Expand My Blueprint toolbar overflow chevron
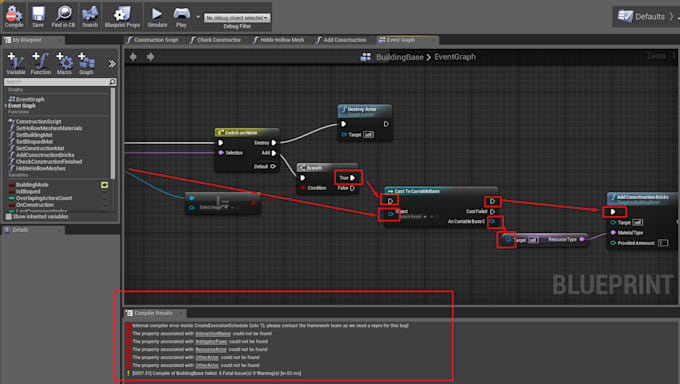Viewport: 680px width, 384px height. [x=112, y=64]
